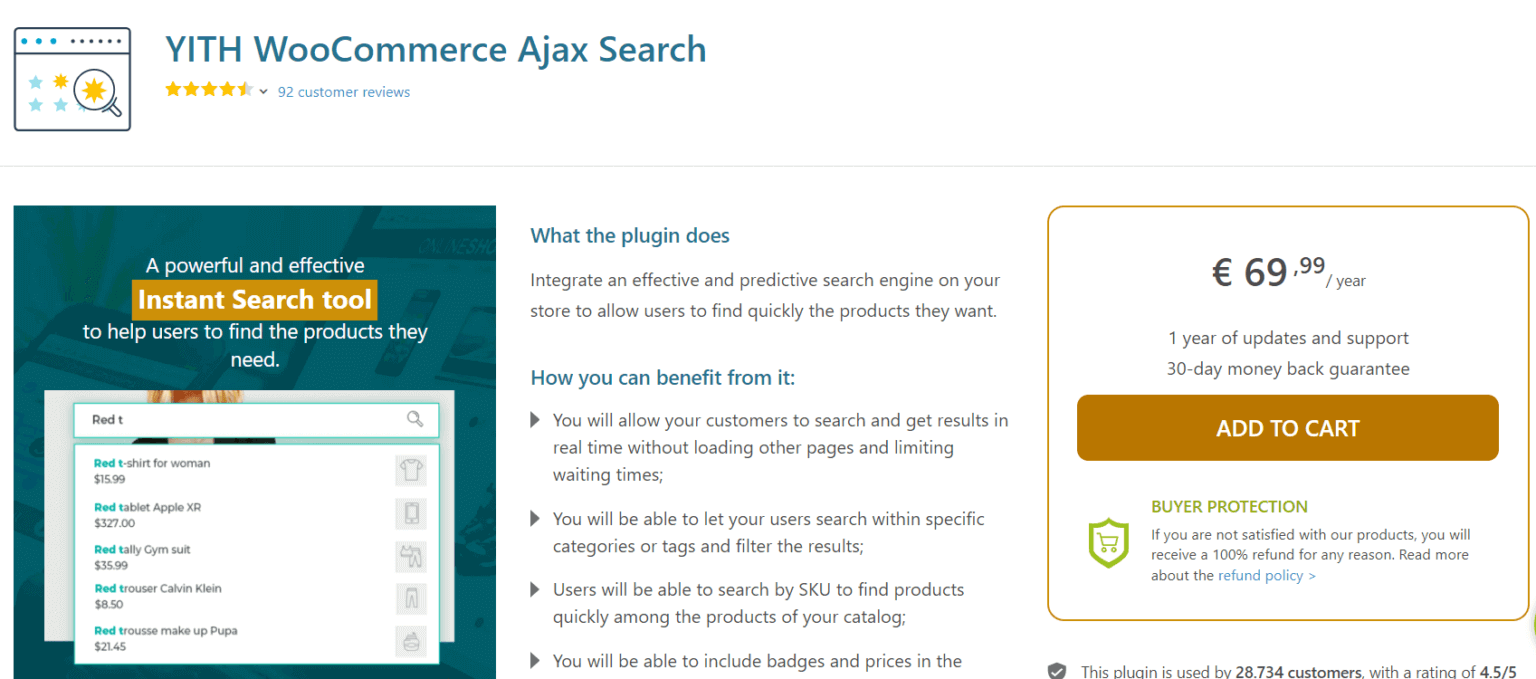Click the yellow star rating
Image resolution: width=1536 pixels, height=679 pixels.
(x=208, y=90)
